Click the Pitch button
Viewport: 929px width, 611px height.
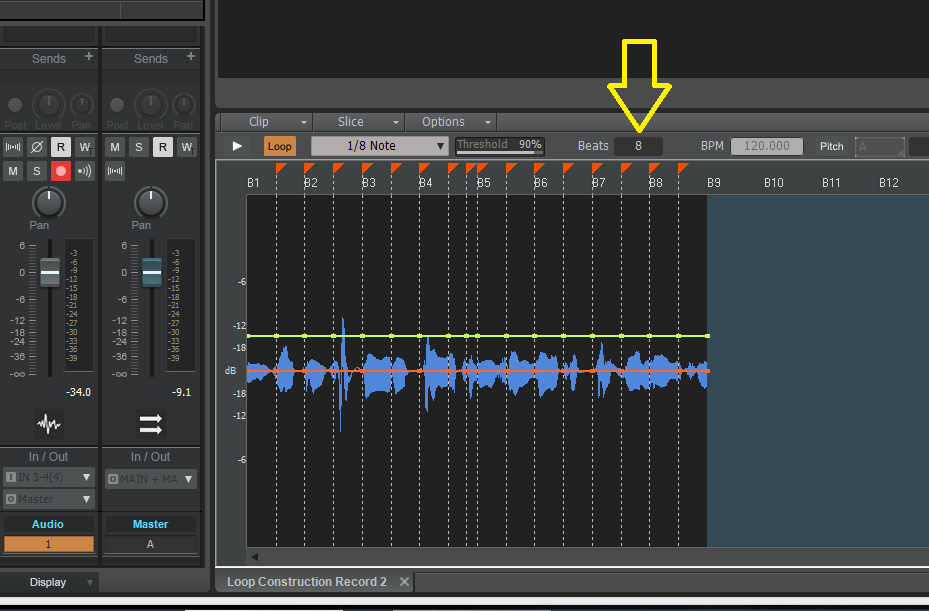[x=831, y=146]
